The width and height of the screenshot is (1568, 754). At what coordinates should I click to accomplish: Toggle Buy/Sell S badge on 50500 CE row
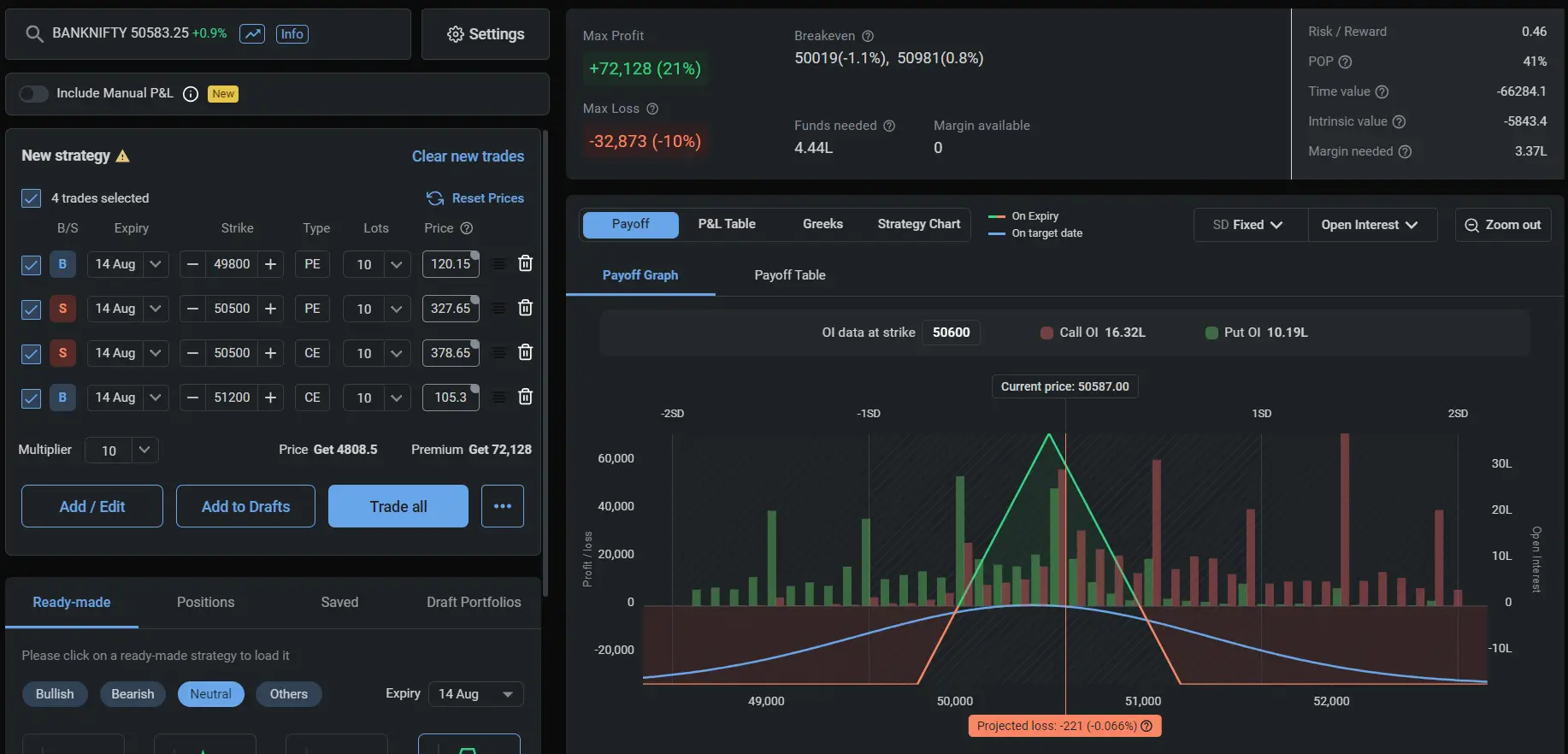tap(62, 353)
